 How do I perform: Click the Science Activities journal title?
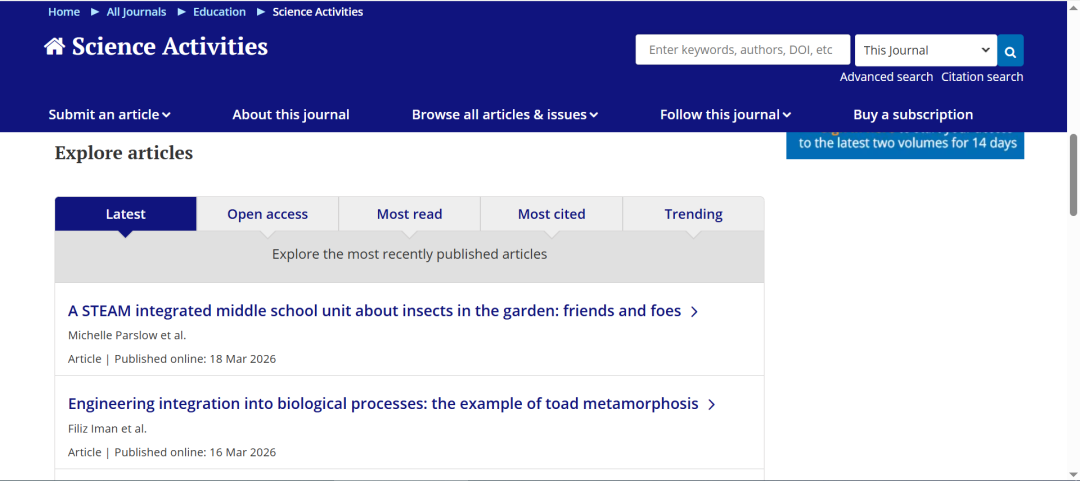169,46
